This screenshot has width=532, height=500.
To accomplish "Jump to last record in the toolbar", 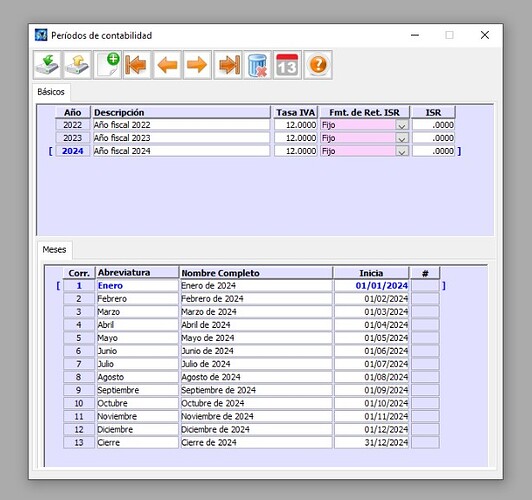I will pyautogui.click(x=228, y=65).
